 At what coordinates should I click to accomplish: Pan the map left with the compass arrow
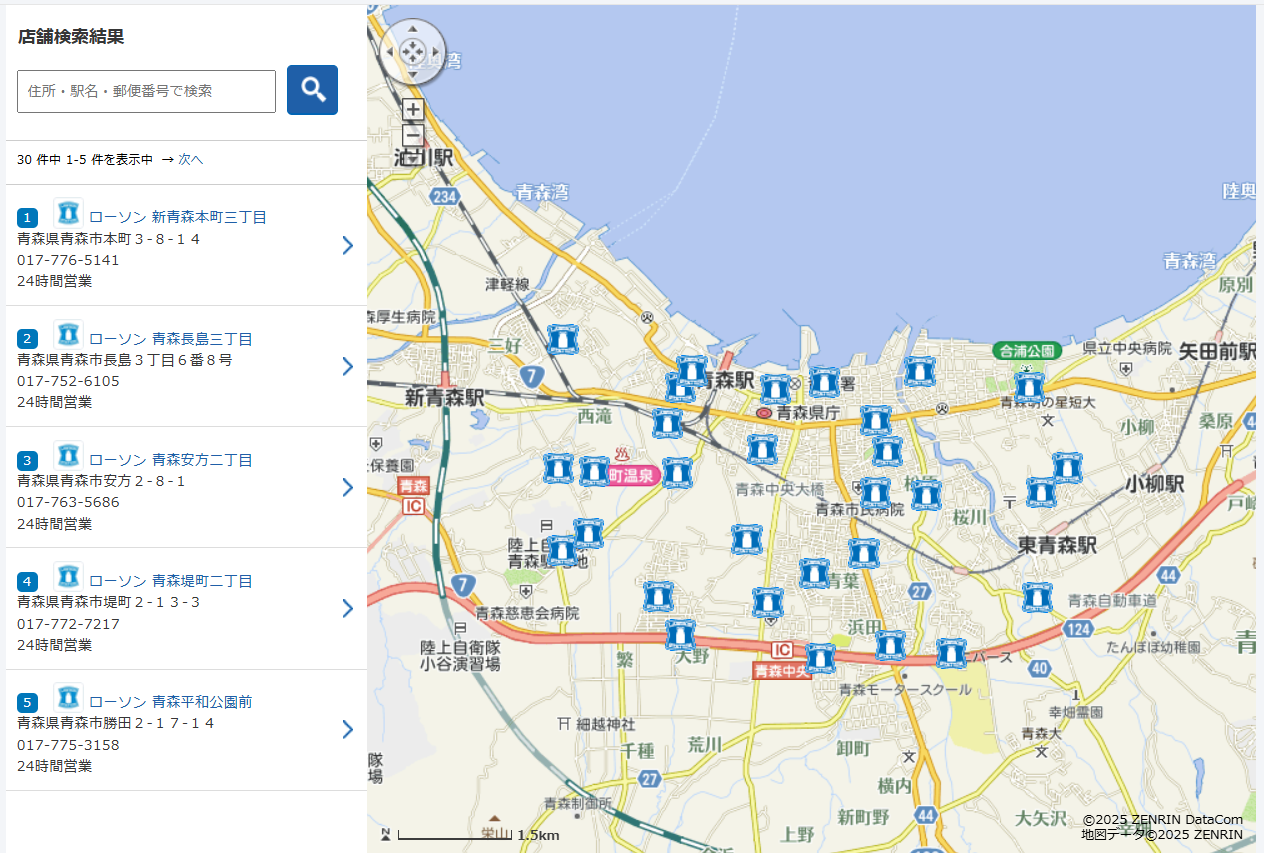(392, 52)
